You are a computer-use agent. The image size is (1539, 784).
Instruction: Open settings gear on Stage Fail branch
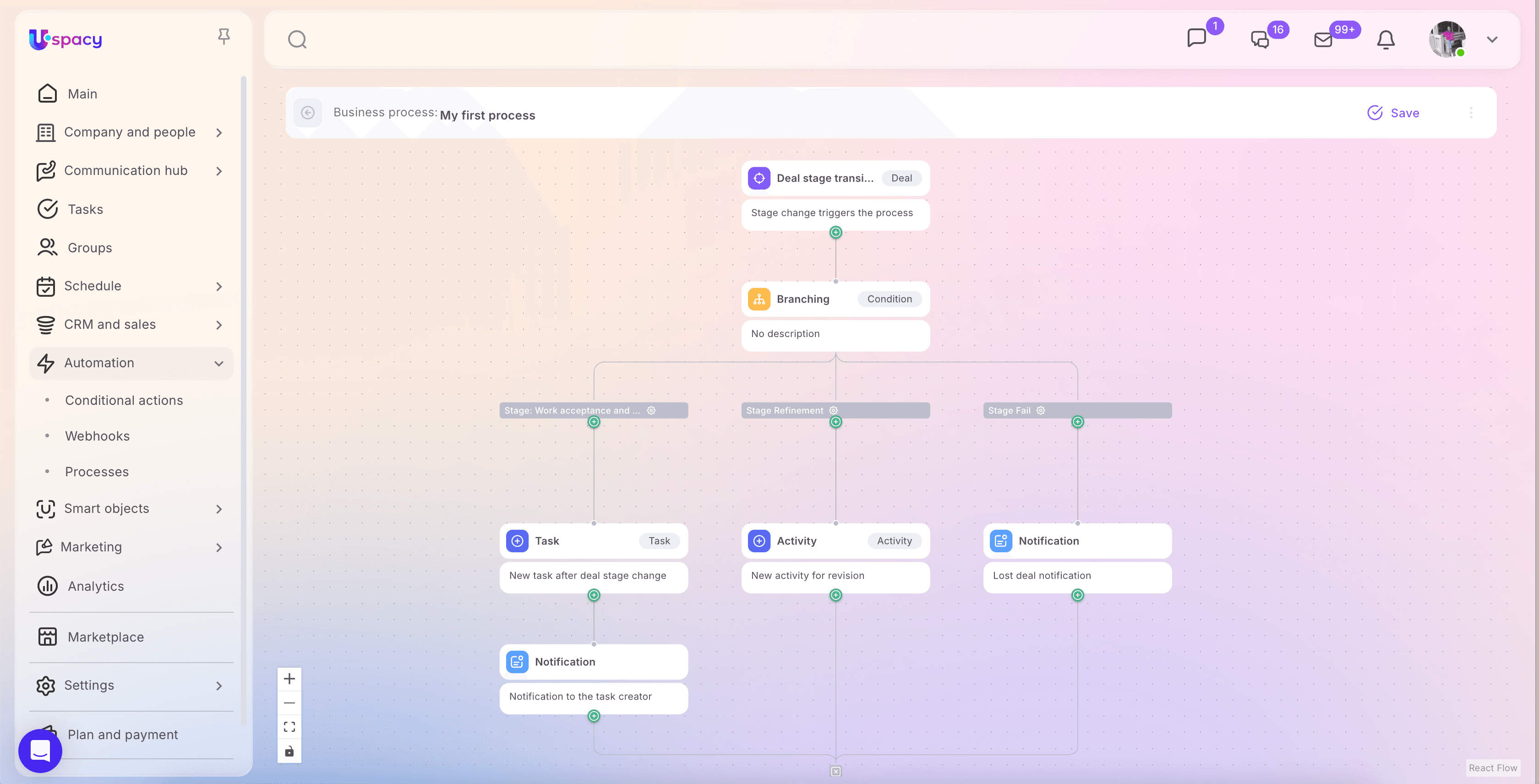click(1041, 410)
